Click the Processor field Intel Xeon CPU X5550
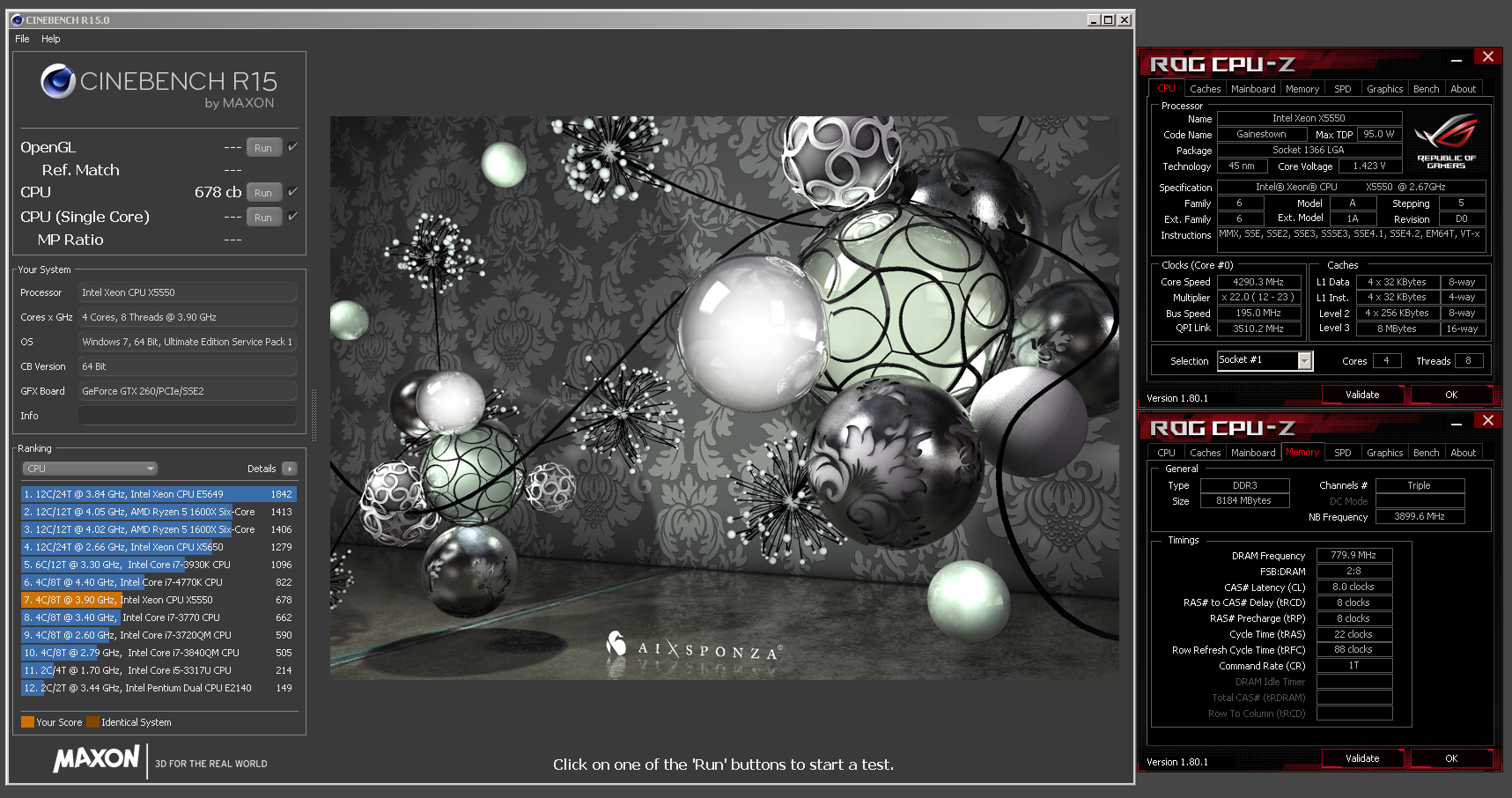The image size is (1512, 798). 188,292
